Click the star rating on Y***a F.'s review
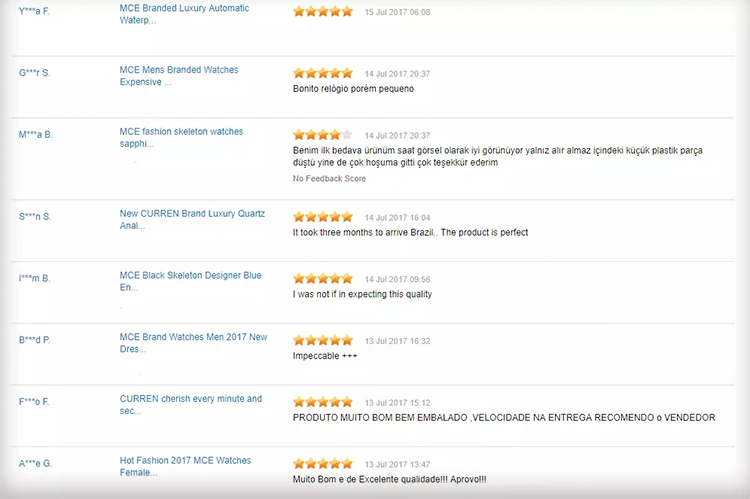The height and width of the screenshot is (499, 750). (322, 12)
